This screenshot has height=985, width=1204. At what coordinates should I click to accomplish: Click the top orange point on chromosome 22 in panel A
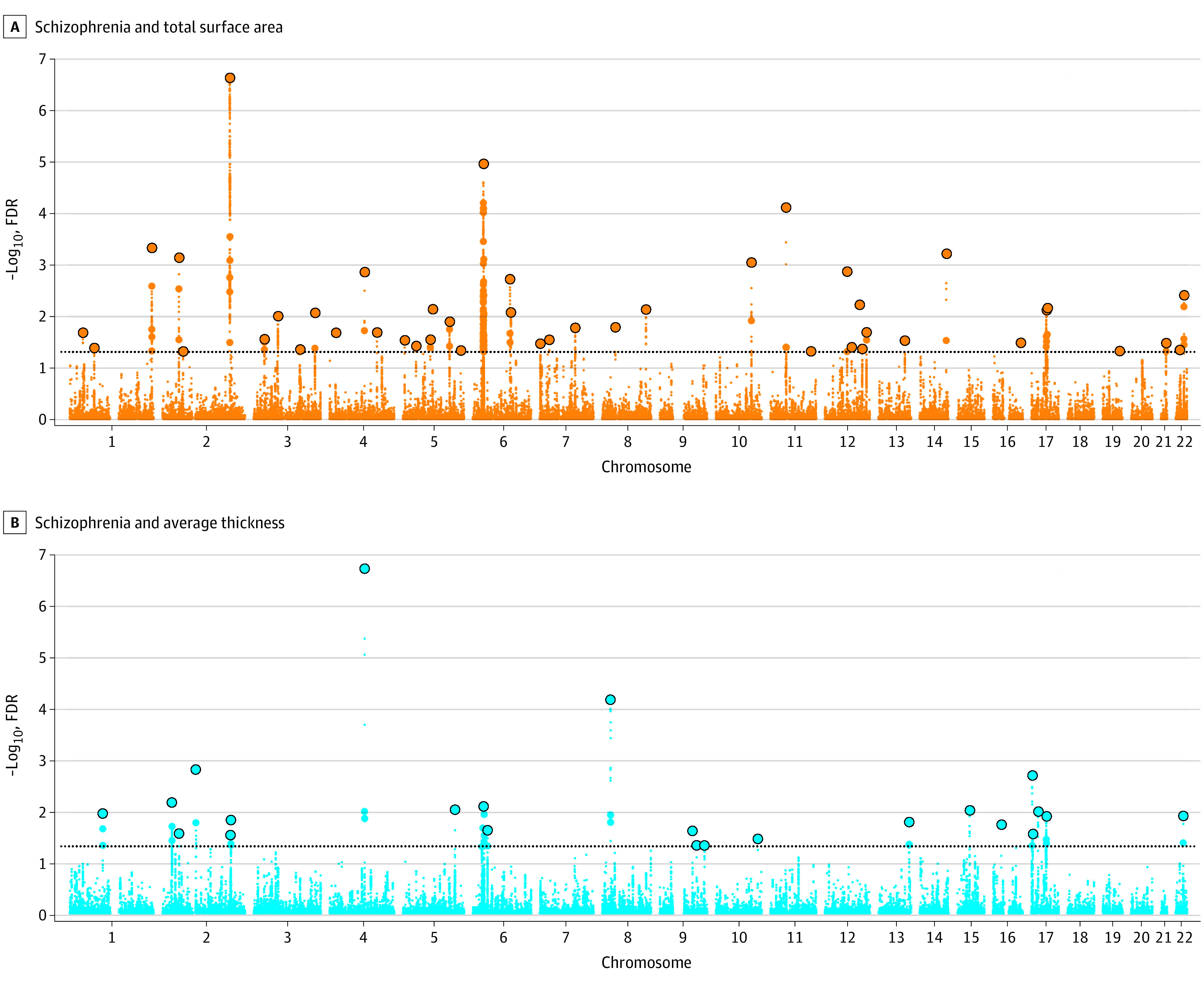coord(1184,295)
